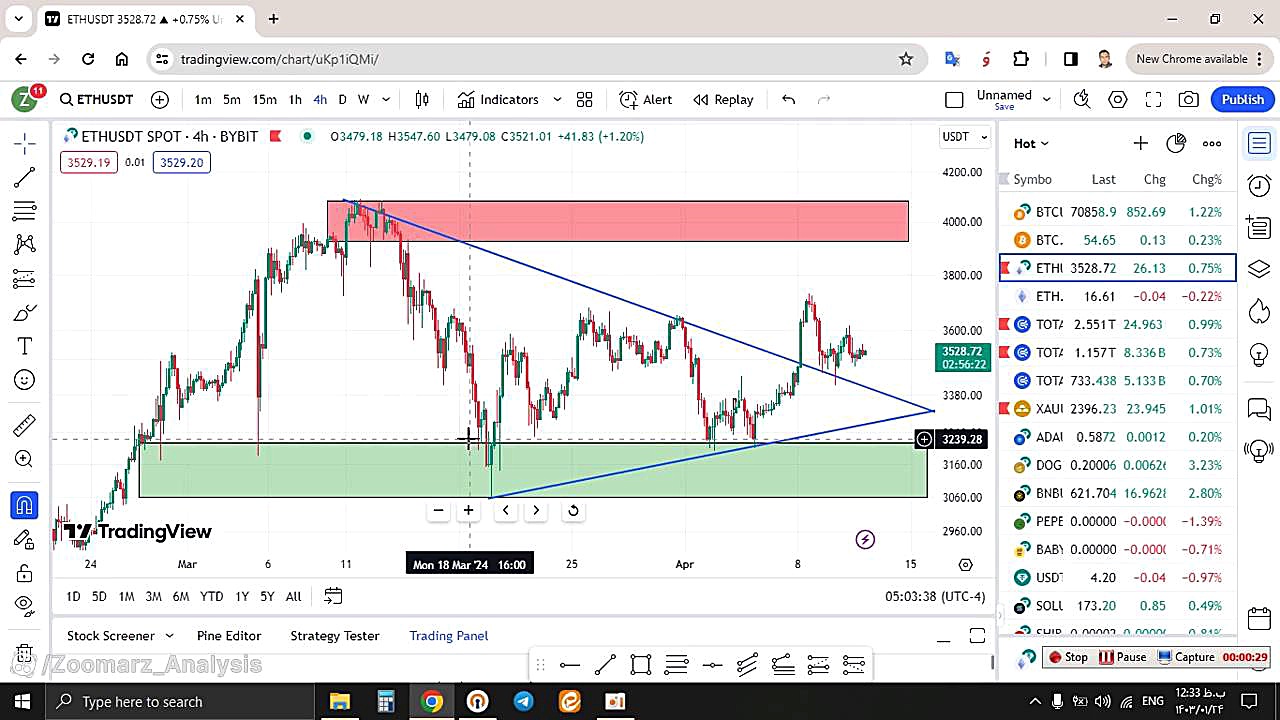Toggle magnet mode in left toolbar

click(x=25, y=505)
